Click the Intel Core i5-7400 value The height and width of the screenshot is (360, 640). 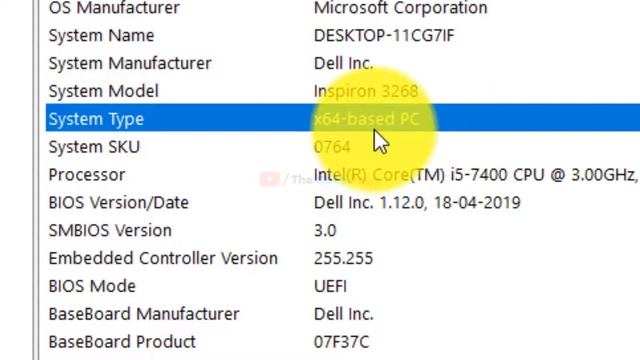[476, 175]
